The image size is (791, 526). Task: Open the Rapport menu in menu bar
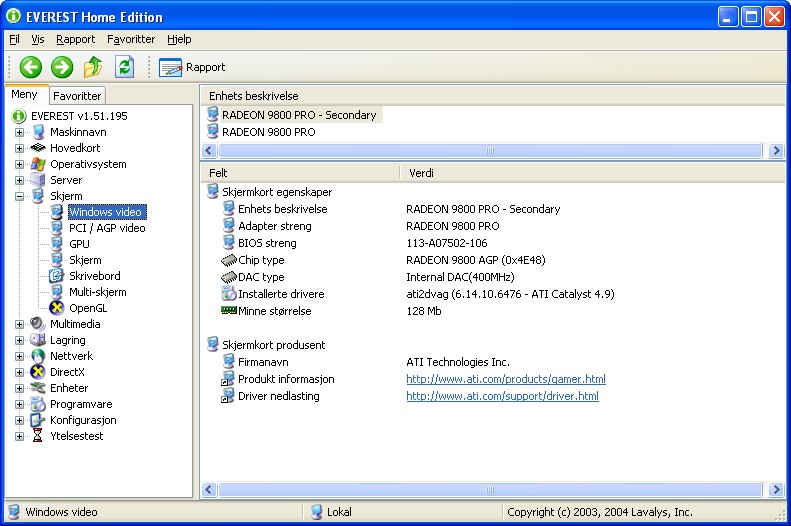point(76,39)
